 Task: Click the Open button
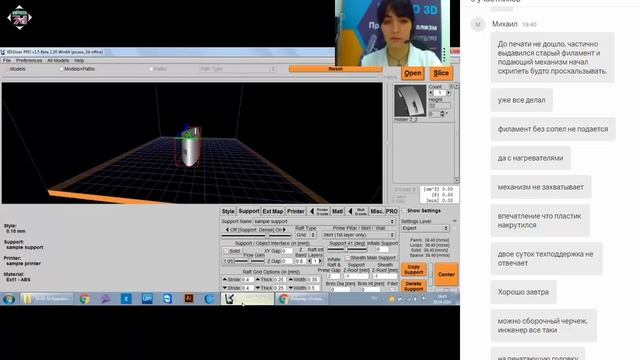click(413, 73)
